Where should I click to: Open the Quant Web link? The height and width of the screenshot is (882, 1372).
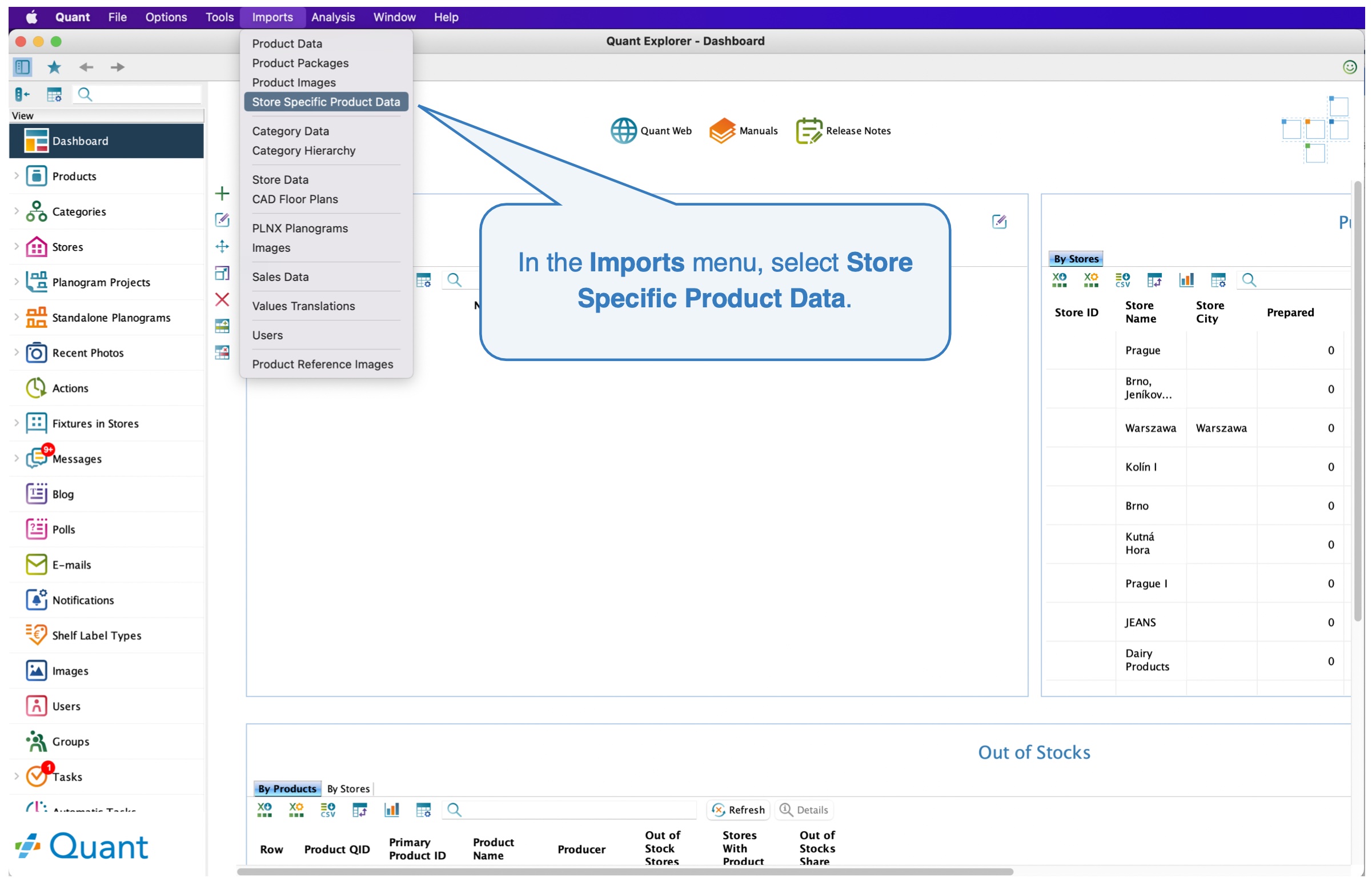coord(651,131)
